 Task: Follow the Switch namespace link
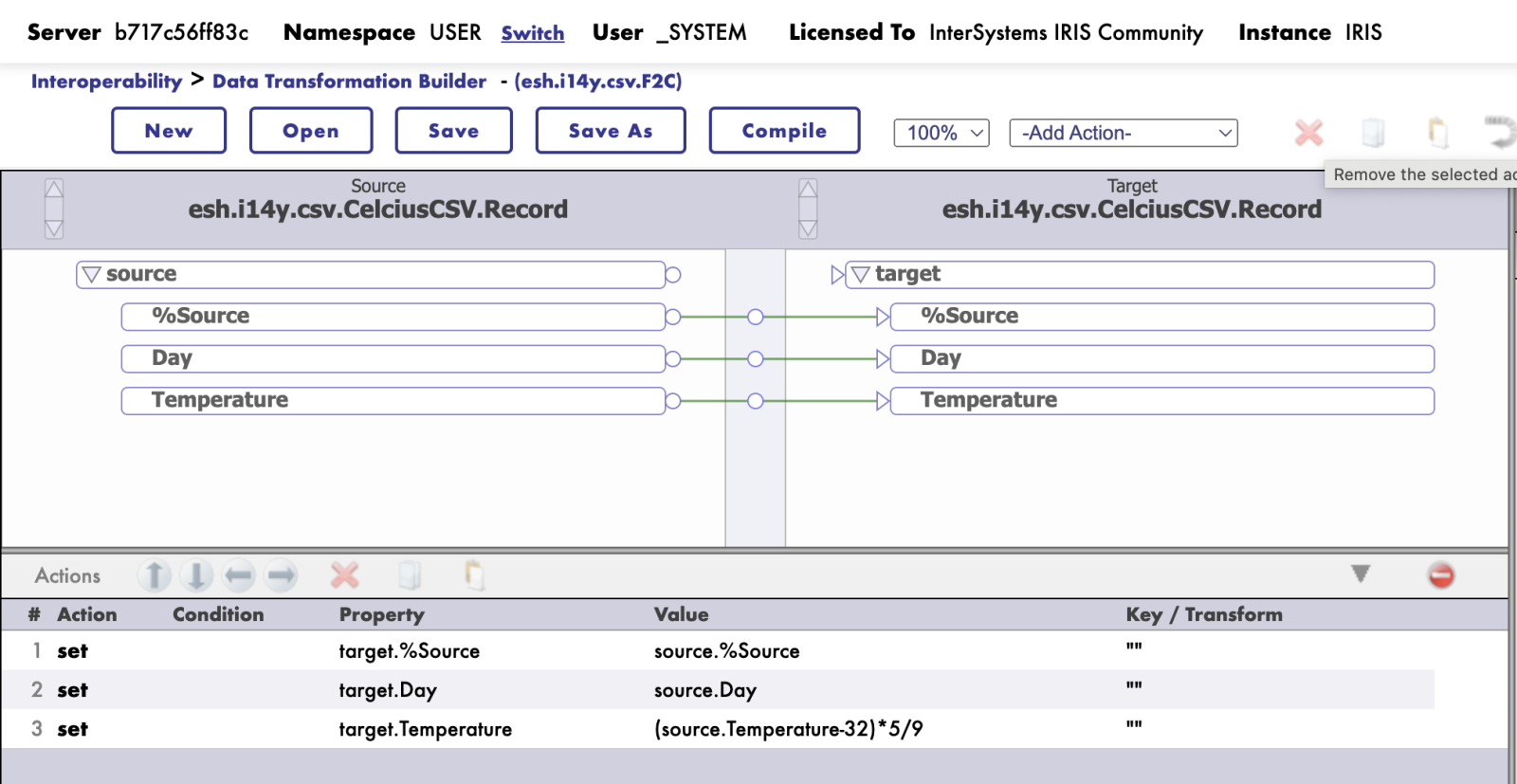tap(533, 33)
